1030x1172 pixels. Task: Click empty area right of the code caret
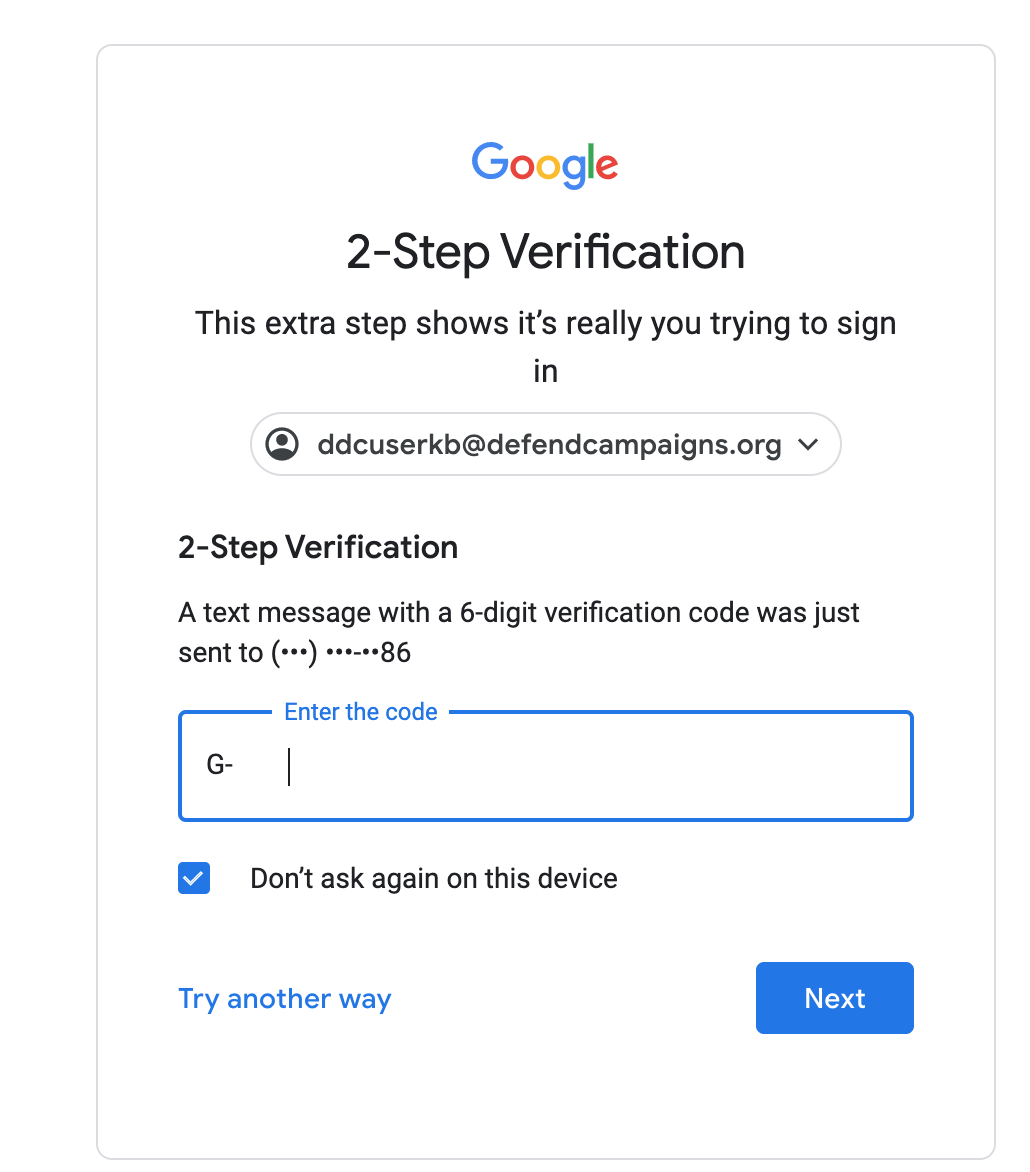[598, 766]
